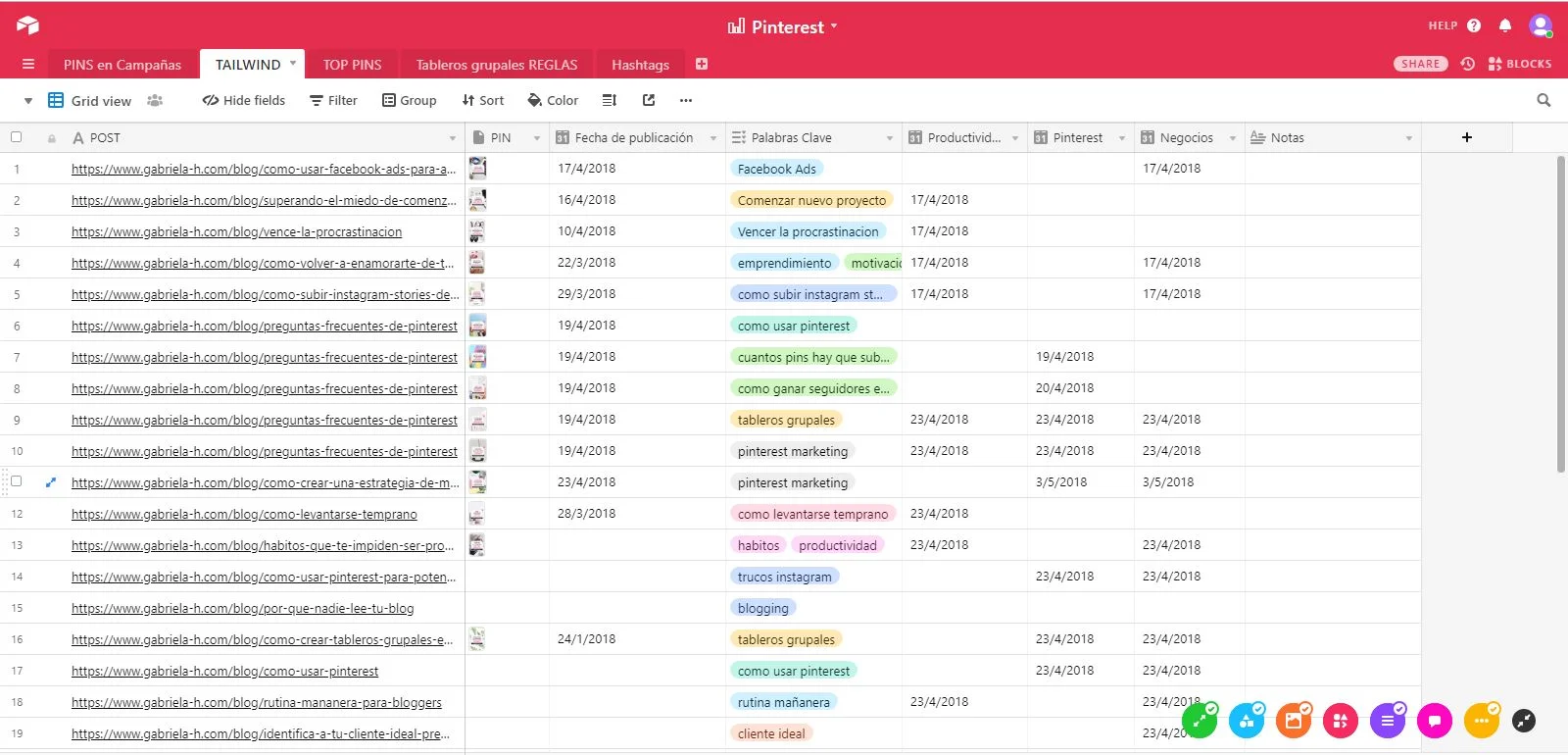Viewport: 1568px width, 755px height.
Task: Click the vertical scrollbar on the right
Action: (x=1561, y=314)
